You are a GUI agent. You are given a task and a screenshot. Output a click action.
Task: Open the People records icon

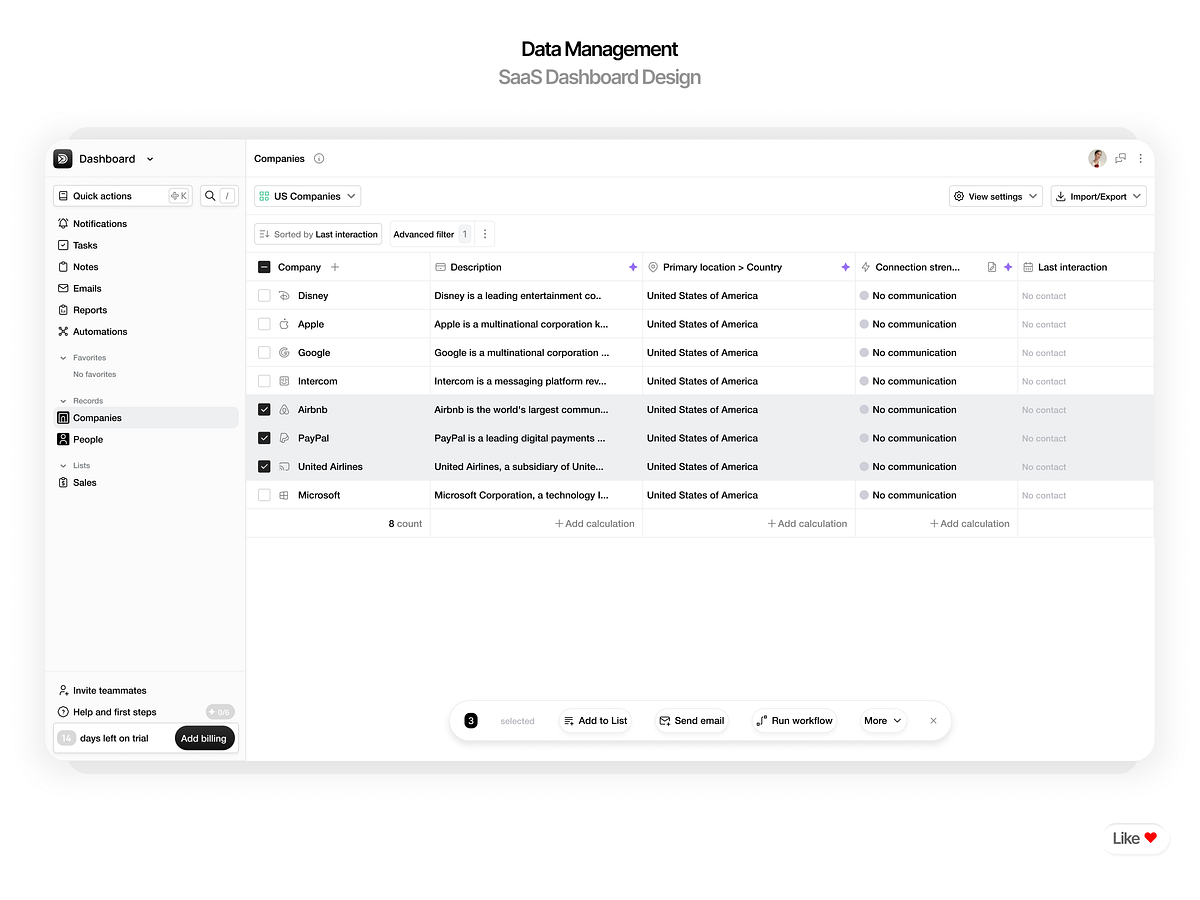pyautogui.click(x=63, y=439)
